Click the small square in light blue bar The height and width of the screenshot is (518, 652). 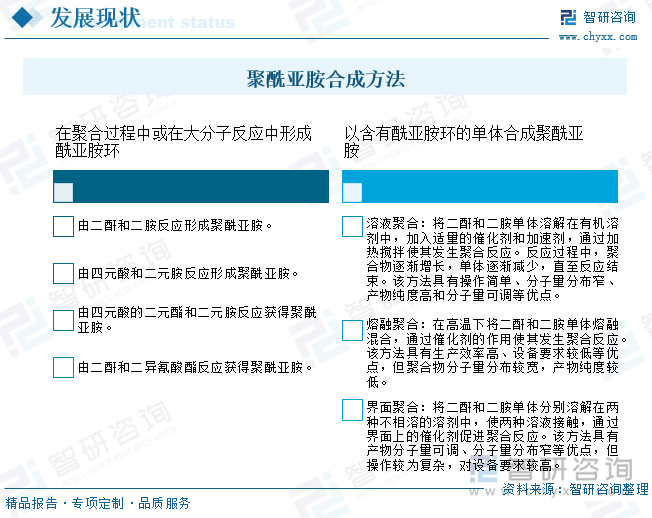(352, 192)
